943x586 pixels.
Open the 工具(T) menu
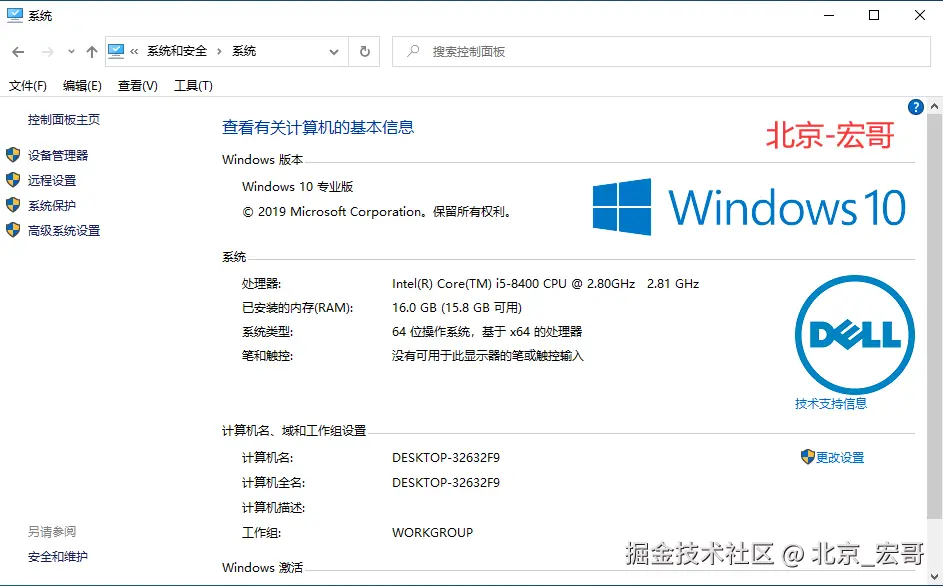(193, 86)
